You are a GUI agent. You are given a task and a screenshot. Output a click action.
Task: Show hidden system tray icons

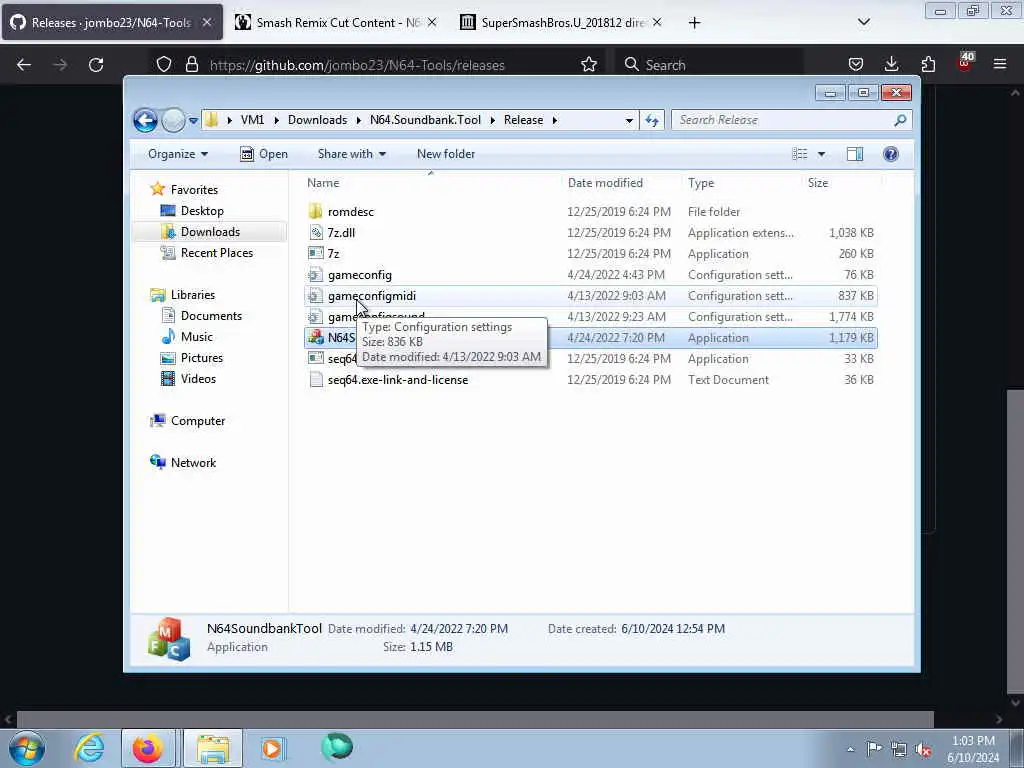pyautogui.click(x=850, y=750)
